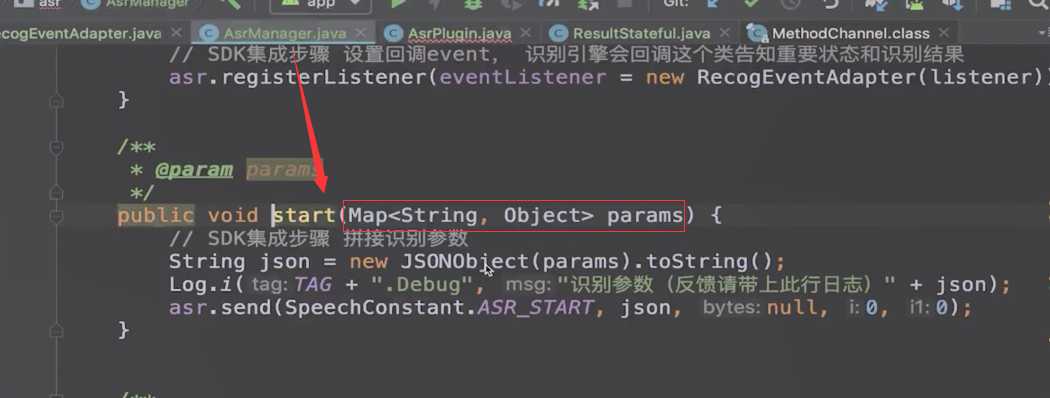
Task: Click the Log.i method call
Action: pos(201,285)
